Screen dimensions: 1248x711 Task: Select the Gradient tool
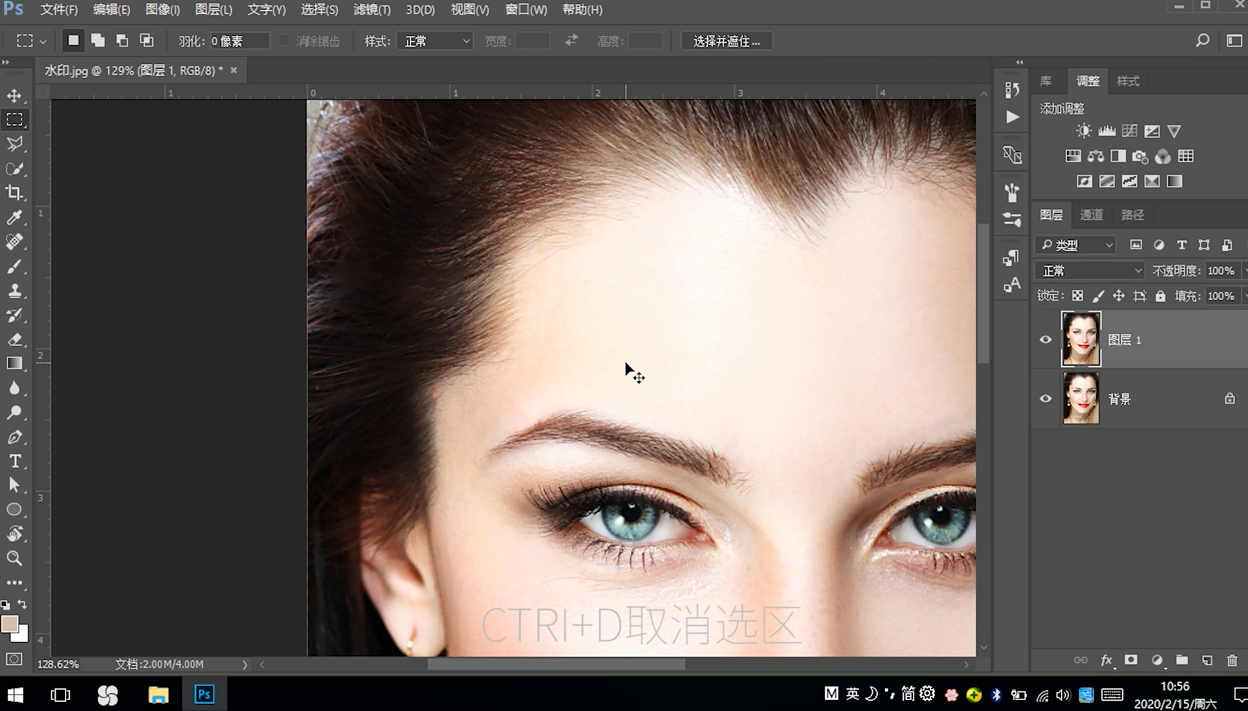(14, 364)
